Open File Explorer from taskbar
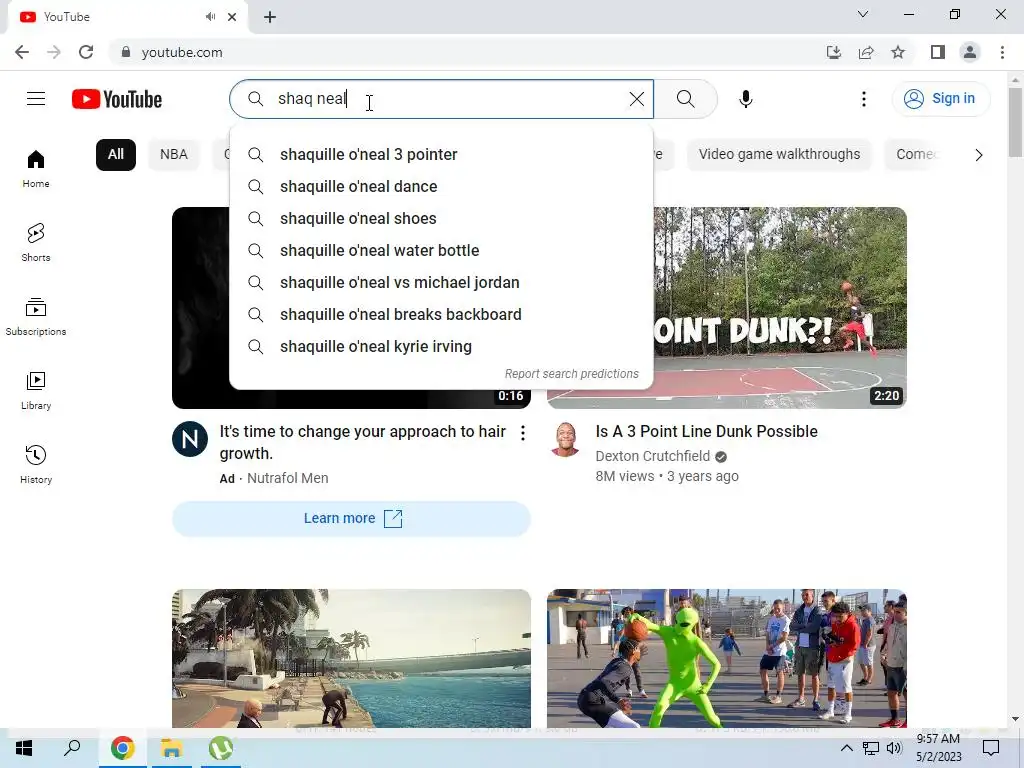The width and height of the screenshot is (1024, 768). tap(172, 748)
